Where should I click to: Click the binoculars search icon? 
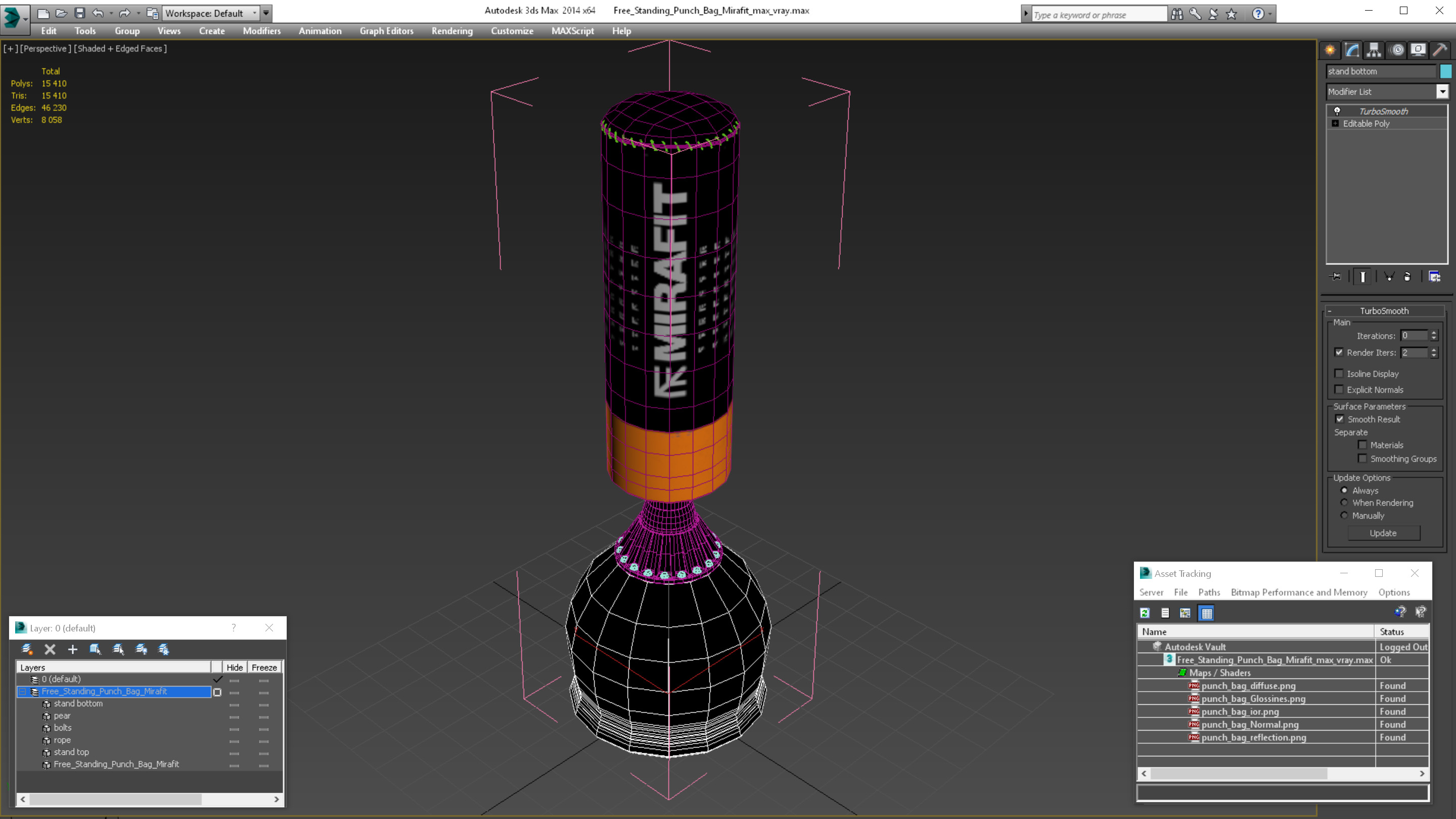1177,14
